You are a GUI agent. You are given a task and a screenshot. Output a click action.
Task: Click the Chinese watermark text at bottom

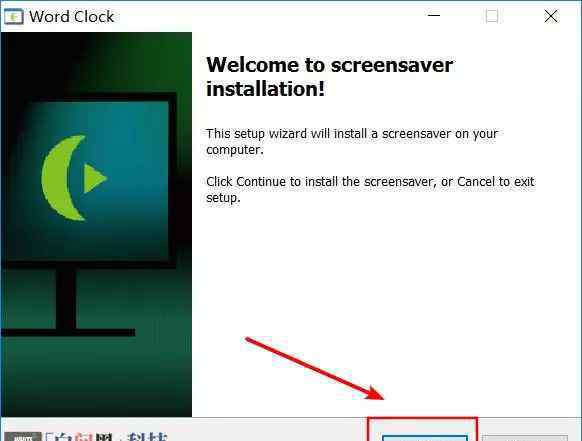coord(106,437)
